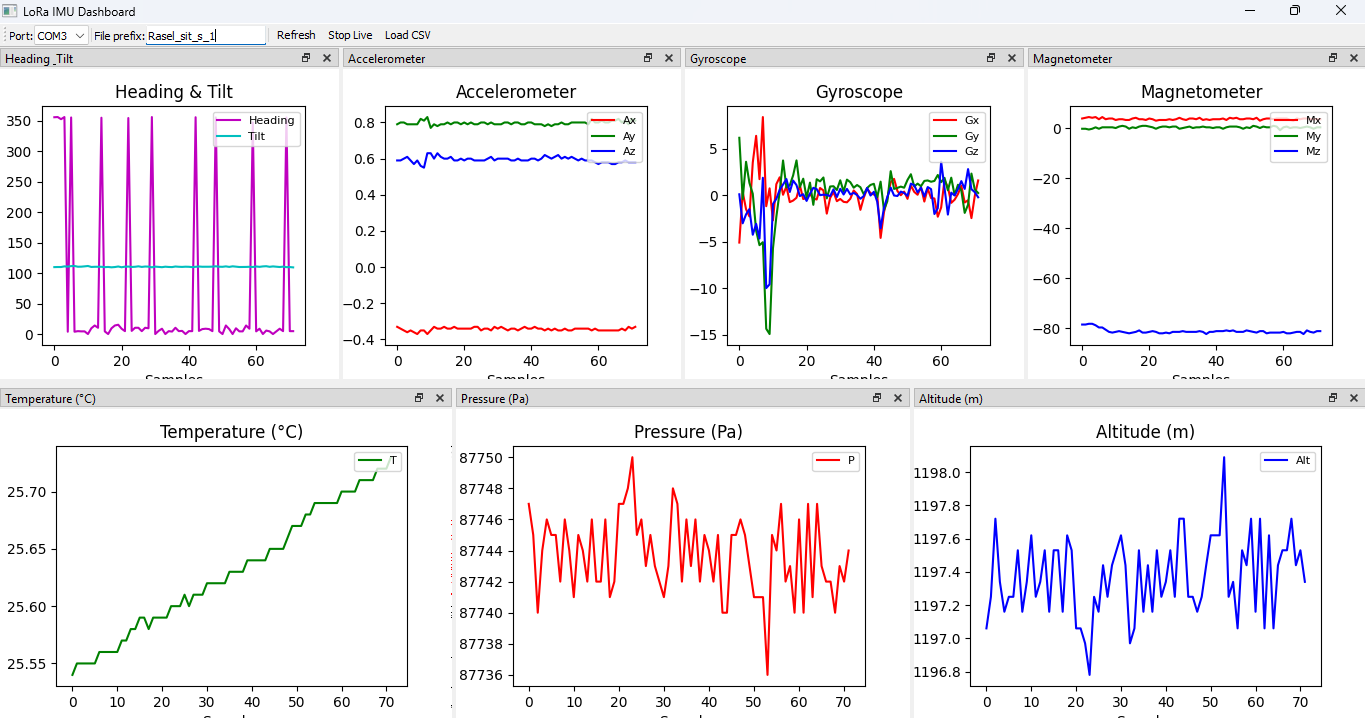Open the COM3 port dropdown
Viewport: 1365px width, 718px height.
61,36
